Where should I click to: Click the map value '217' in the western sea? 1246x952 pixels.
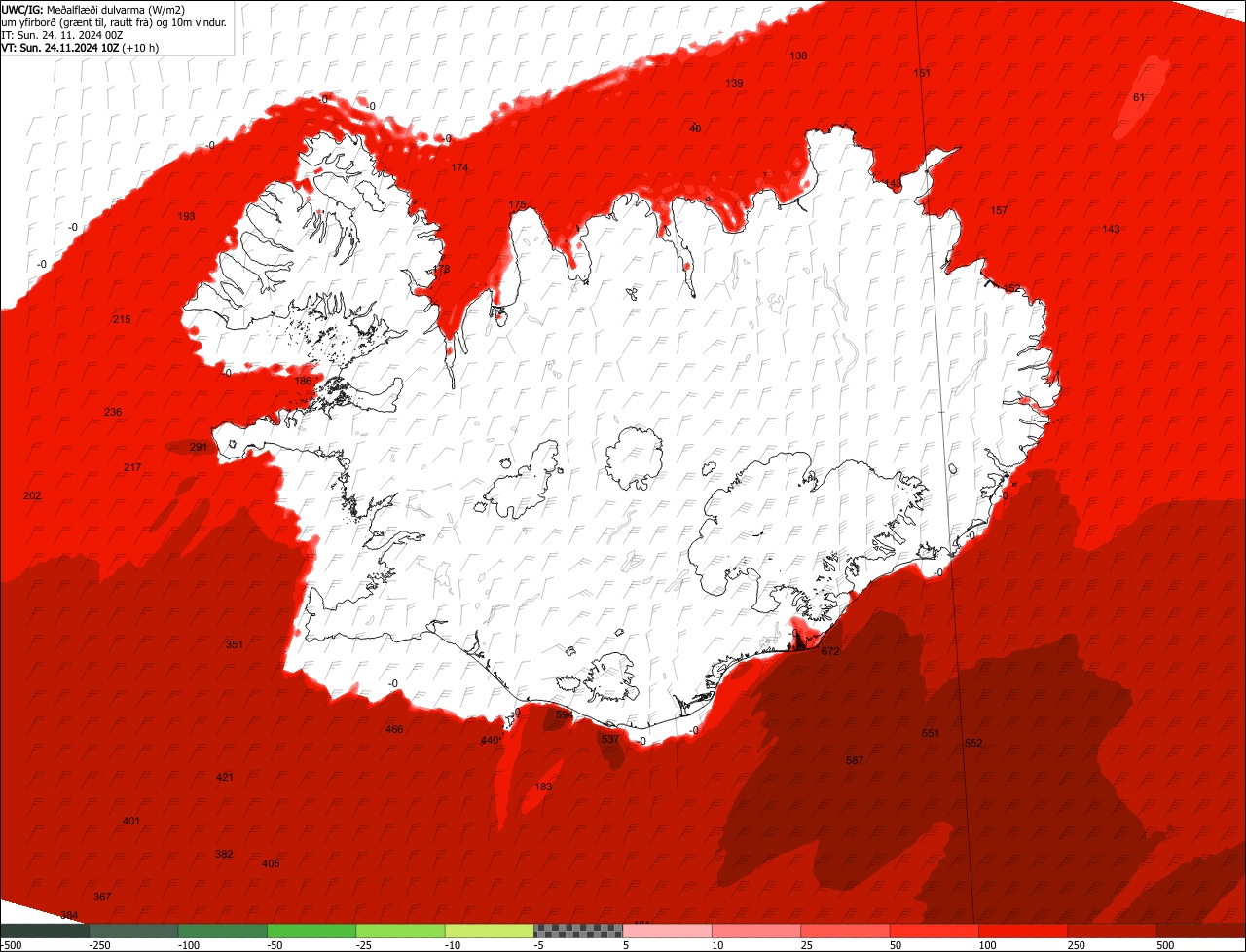tap(132, 467)
